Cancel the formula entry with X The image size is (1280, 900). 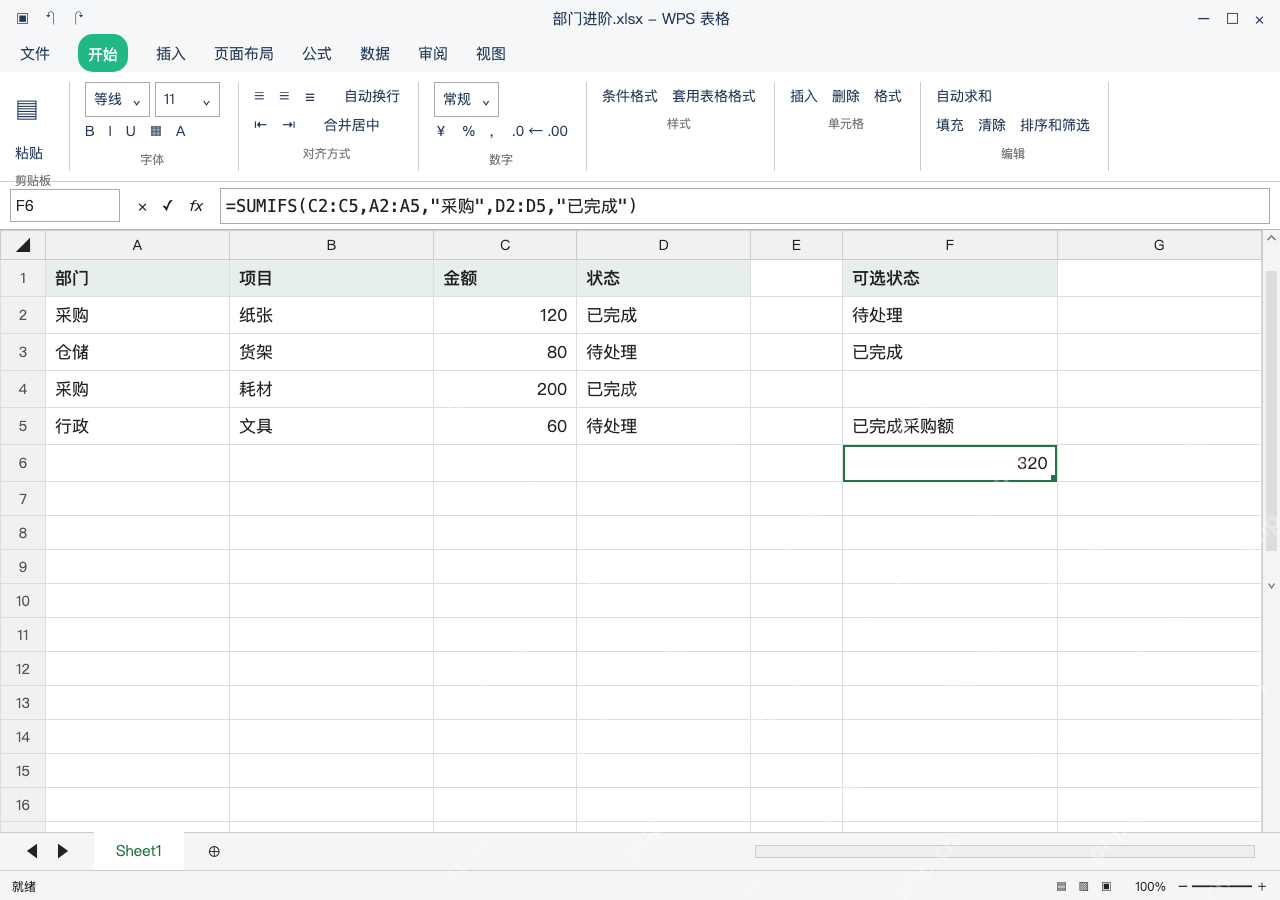pyautogui.click(x=142, y=206)
